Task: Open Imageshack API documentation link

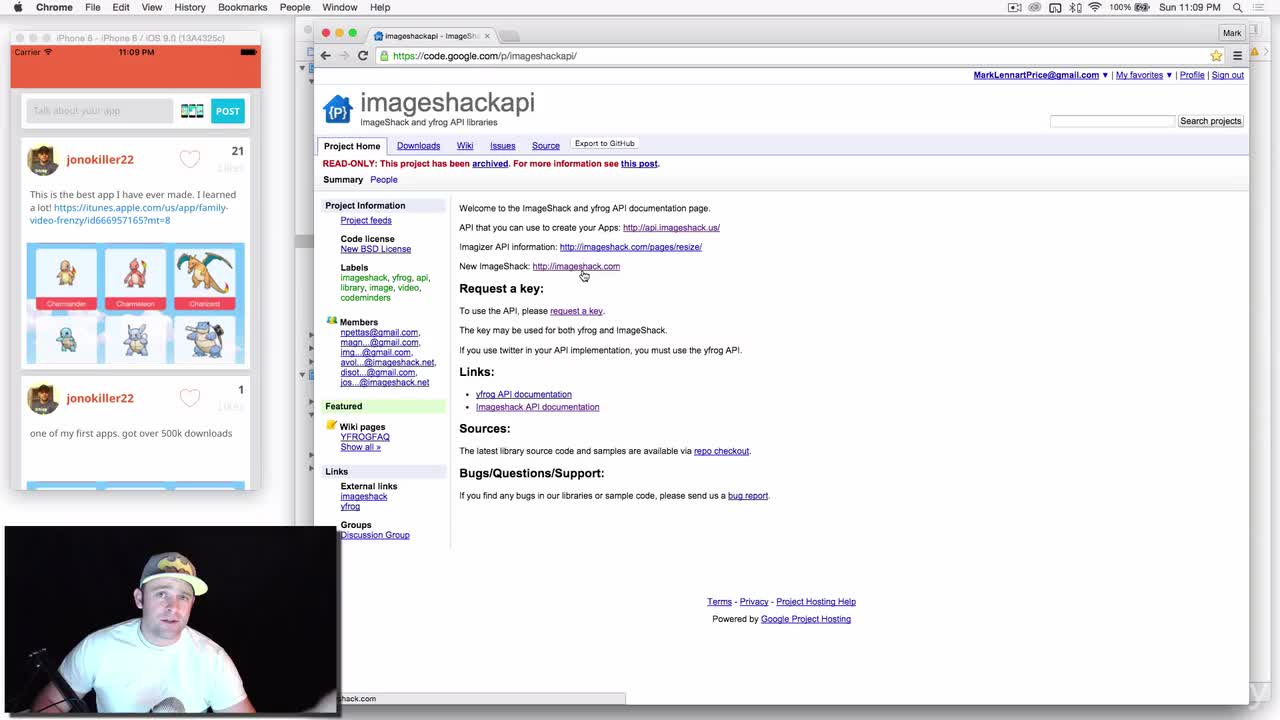Action: [x=538, y=407]
